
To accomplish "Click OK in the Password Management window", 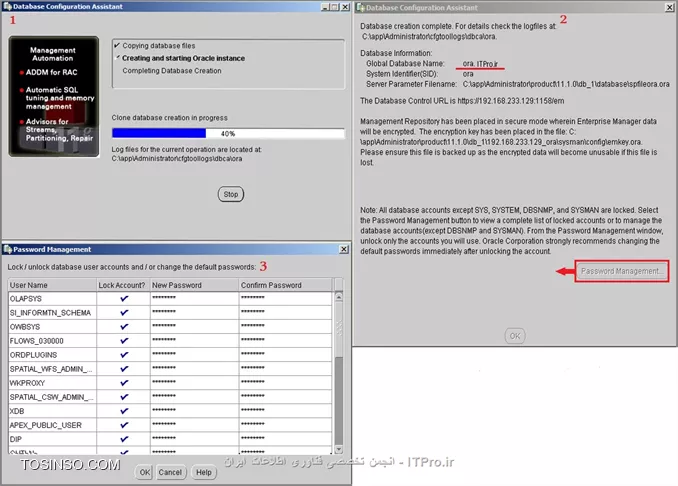I will click(144, 472).
